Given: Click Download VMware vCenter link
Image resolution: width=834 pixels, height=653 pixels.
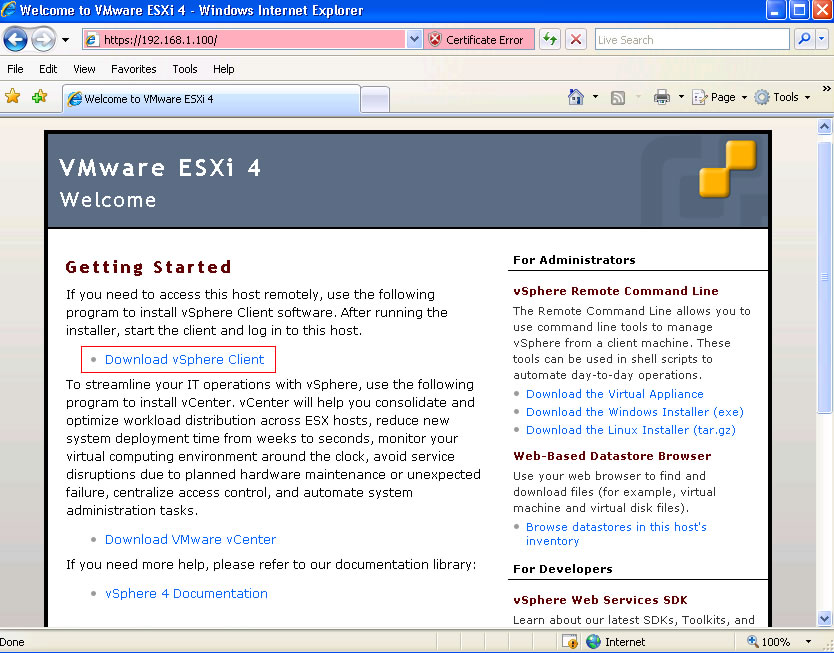Looking at the screenshot, I should coord(190,539).
